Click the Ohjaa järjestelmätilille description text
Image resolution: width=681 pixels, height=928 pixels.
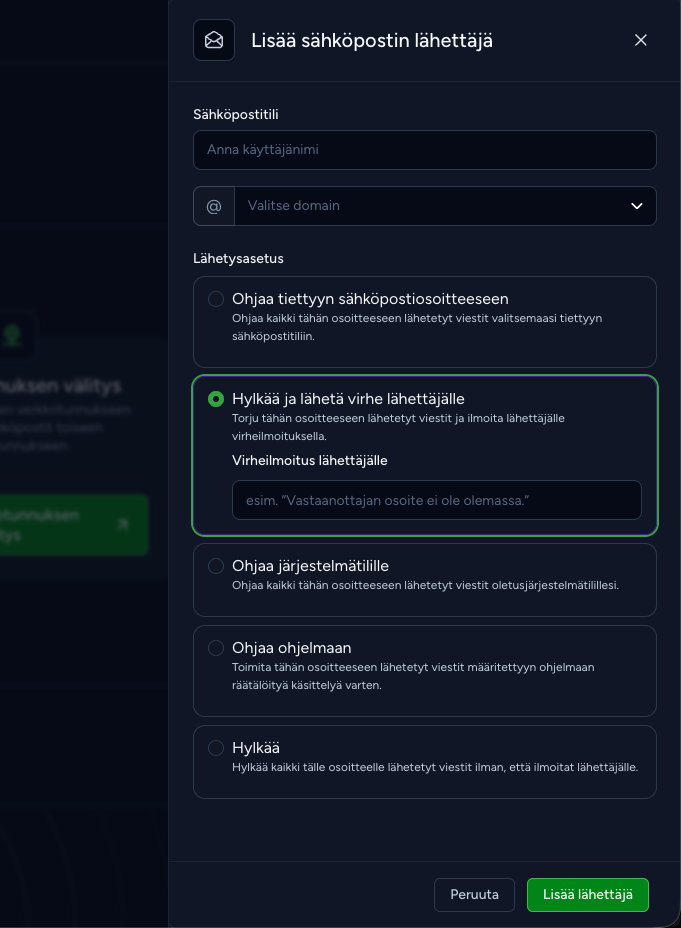pyautogui.click(x=425, y=585)
